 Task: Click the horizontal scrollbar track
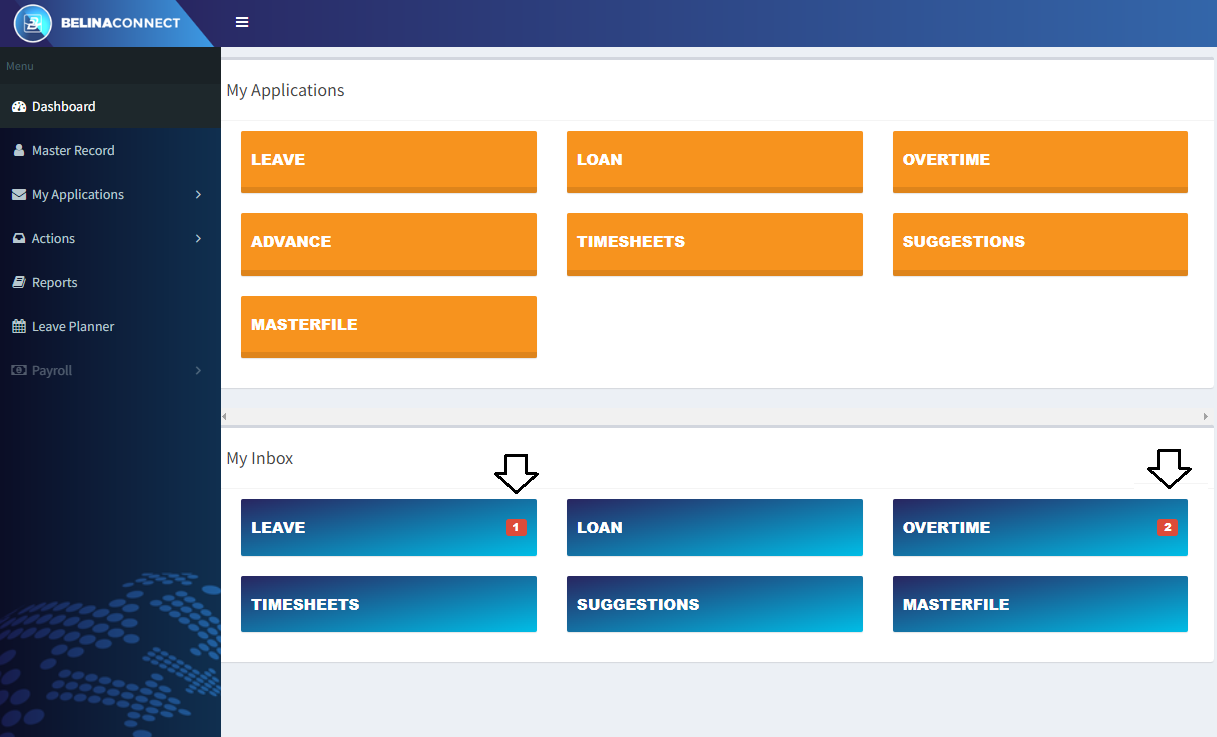pos(715,416)
